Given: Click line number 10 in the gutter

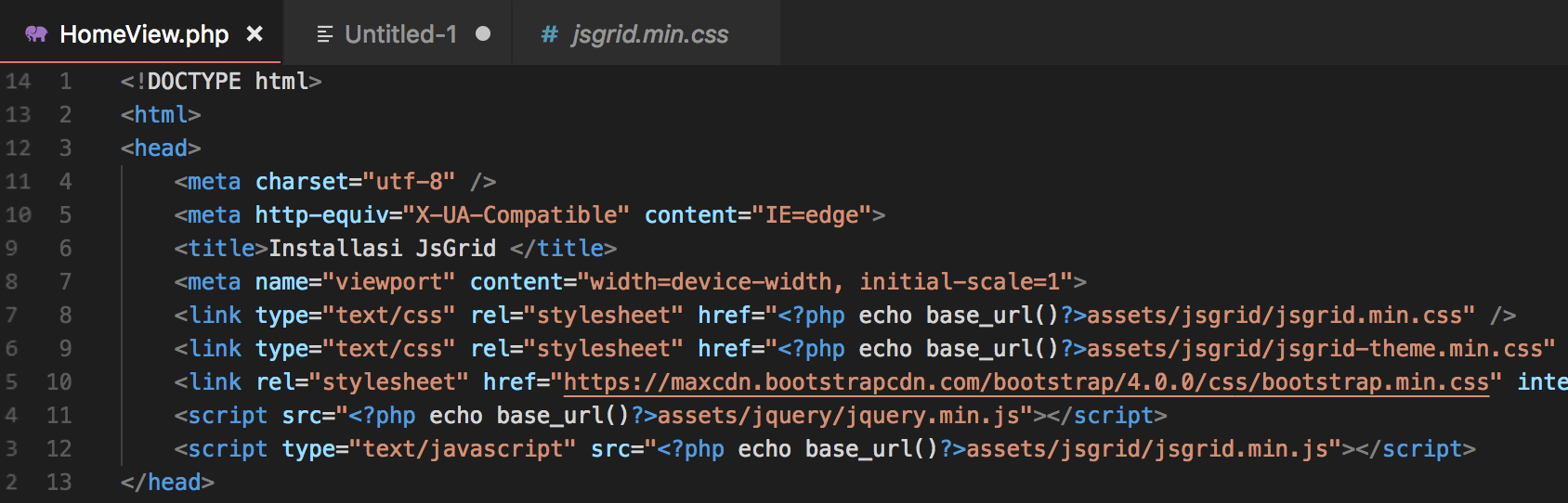Looking at the screenshot, I should point(59,382).
